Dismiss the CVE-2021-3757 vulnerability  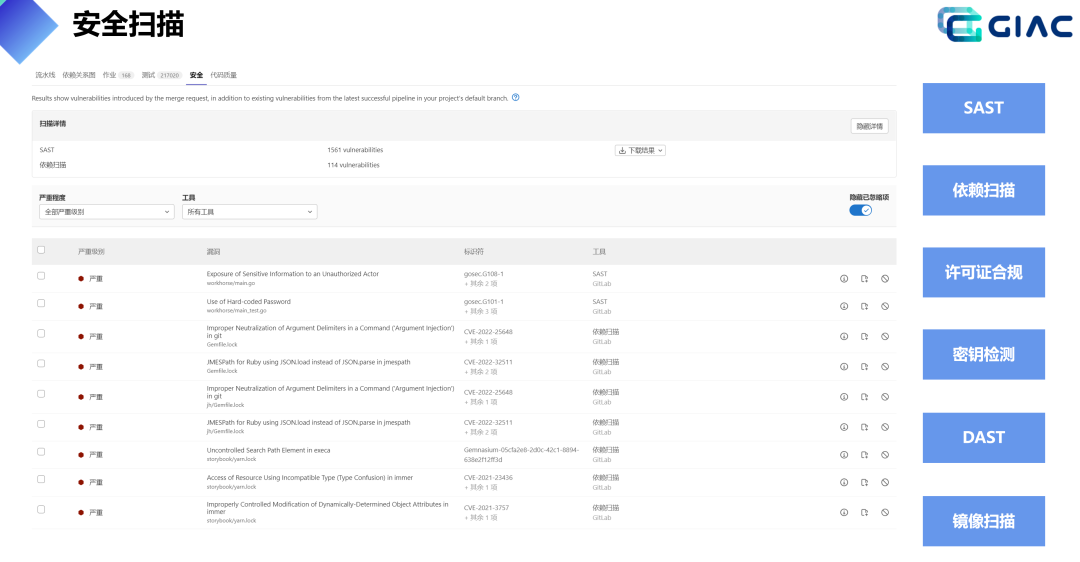(x=885, y=512)
